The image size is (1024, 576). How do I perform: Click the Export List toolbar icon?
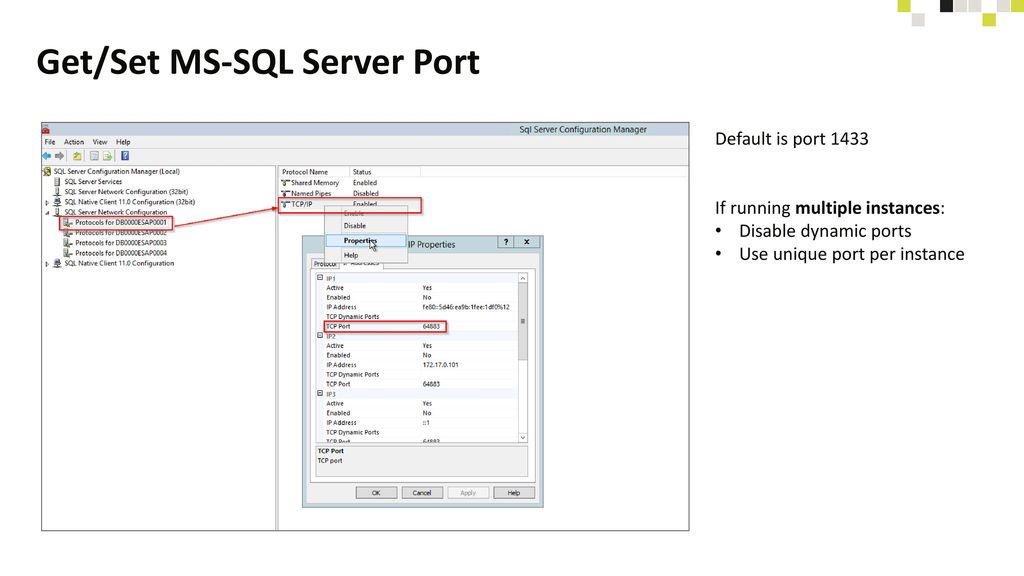(x=108, y=156)
